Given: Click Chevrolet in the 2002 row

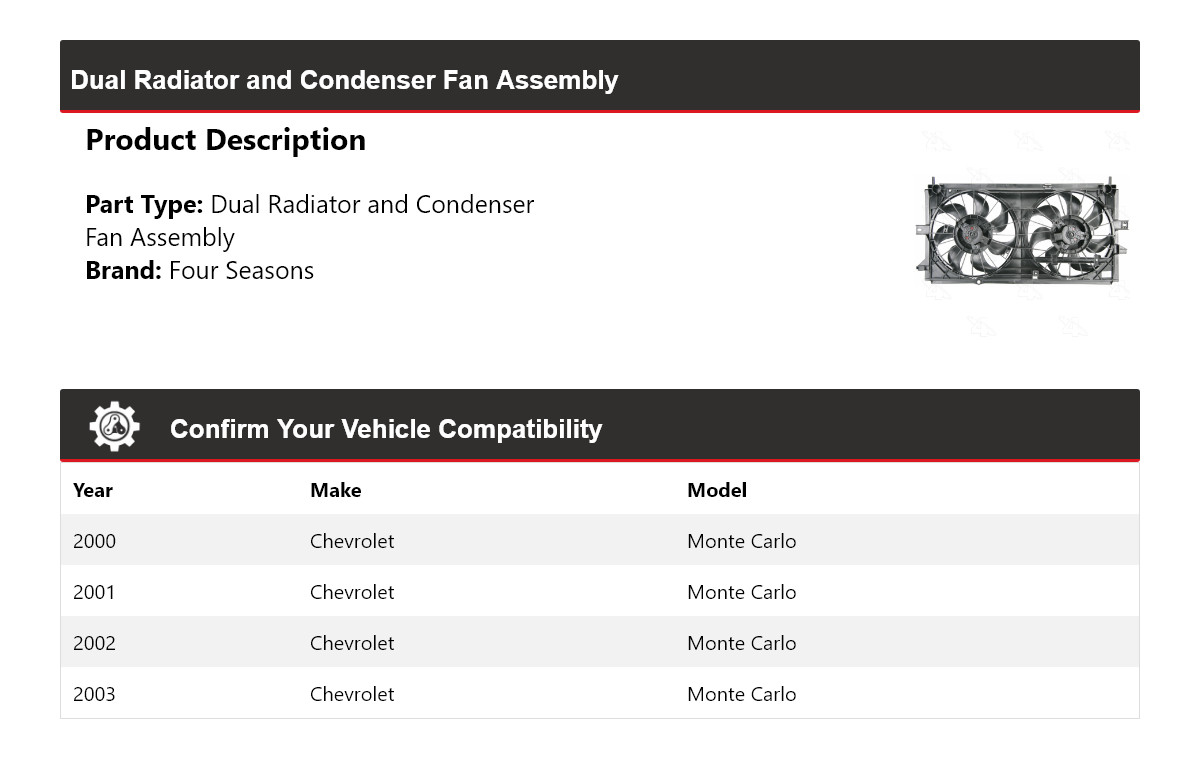Looking at the screenshot, I should [x=352, y=643].
